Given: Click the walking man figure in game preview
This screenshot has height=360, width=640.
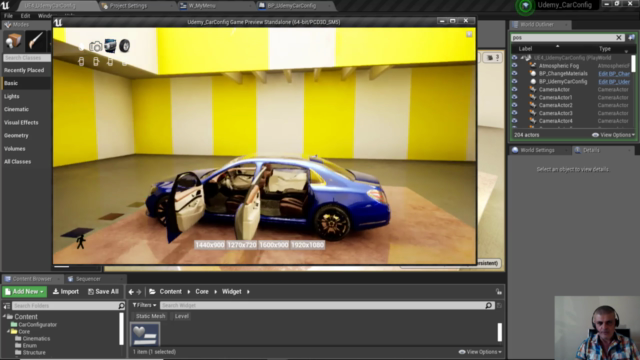Looking at the screenshot, I should coord(81,242).
